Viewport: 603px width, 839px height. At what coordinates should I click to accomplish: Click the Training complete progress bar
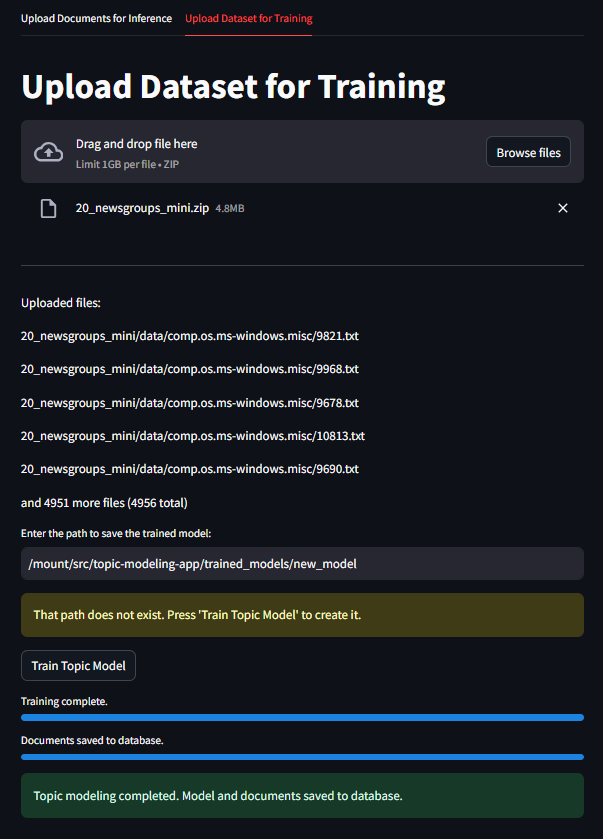[302, 718]
